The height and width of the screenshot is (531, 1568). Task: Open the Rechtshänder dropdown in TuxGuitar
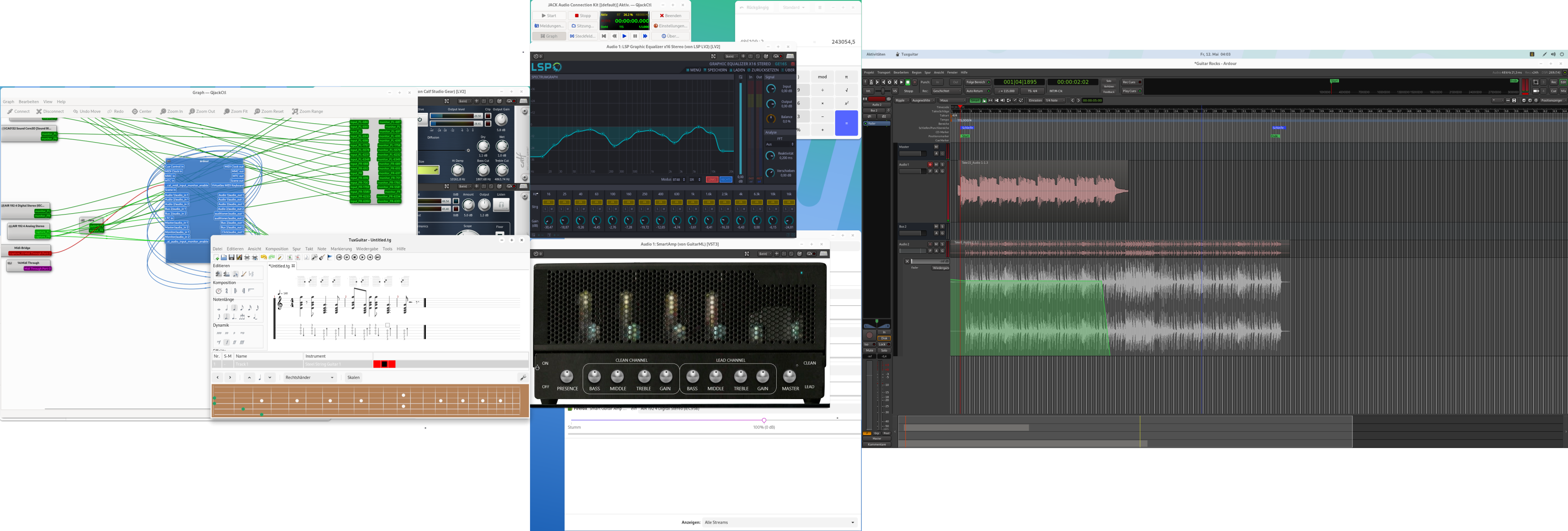pyautogui.click(x=310, y=377)
